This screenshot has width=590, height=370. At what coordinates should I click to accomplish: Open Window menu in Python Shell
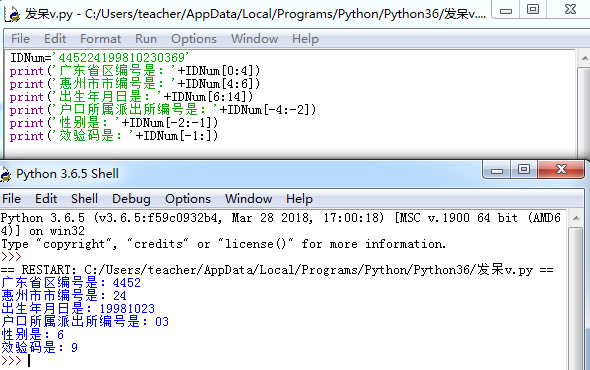point(248,199)
